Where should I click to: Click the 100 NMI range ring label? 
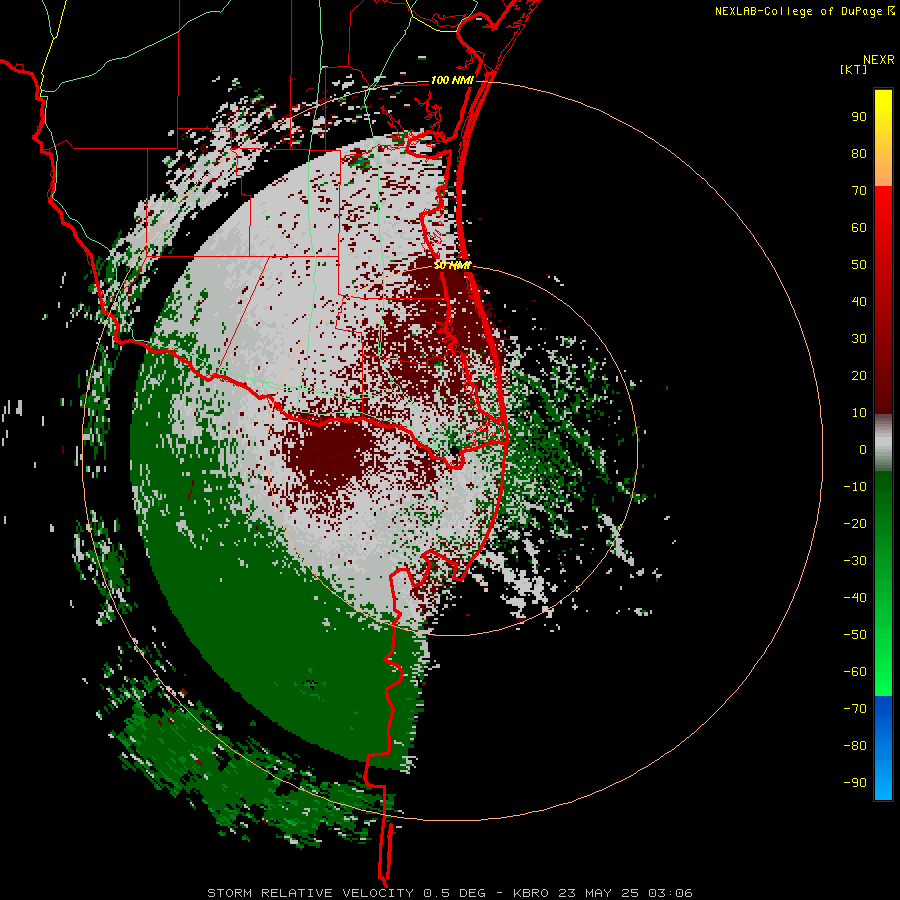pyautogui.click(x=452, y=80)
